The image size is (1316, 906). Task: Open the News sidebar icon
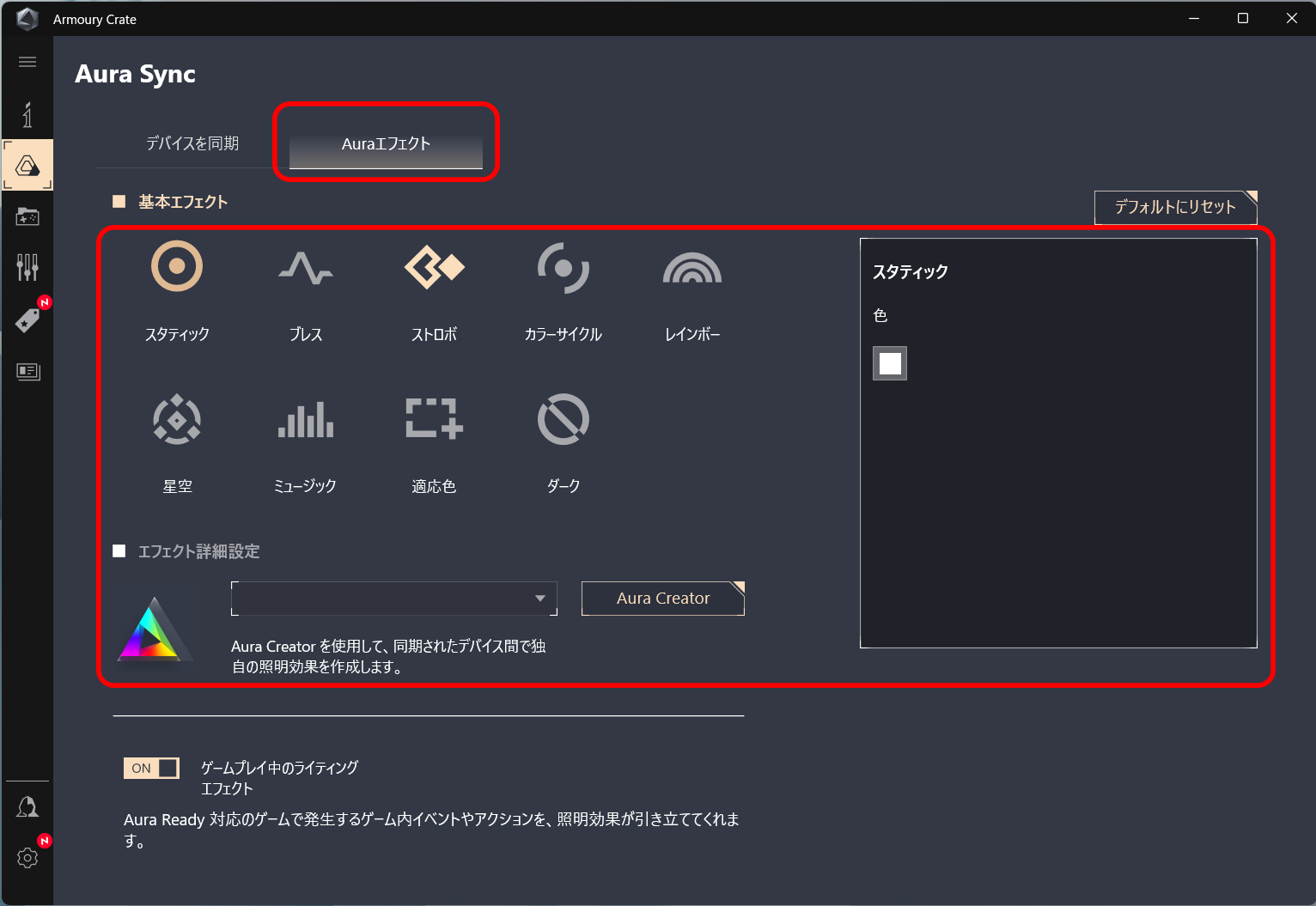coord(27,371)
